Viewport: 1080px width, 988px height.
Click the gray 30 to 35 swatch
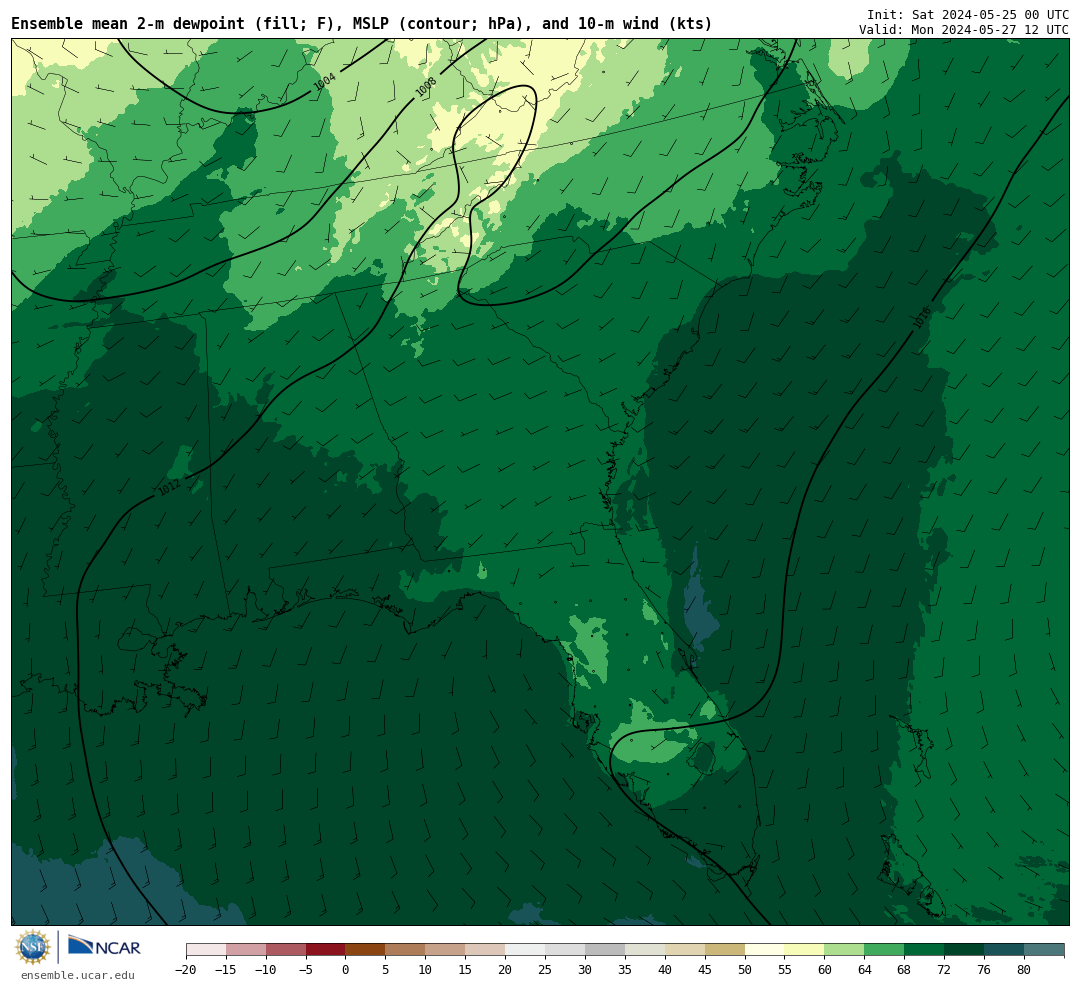point(605,950)
